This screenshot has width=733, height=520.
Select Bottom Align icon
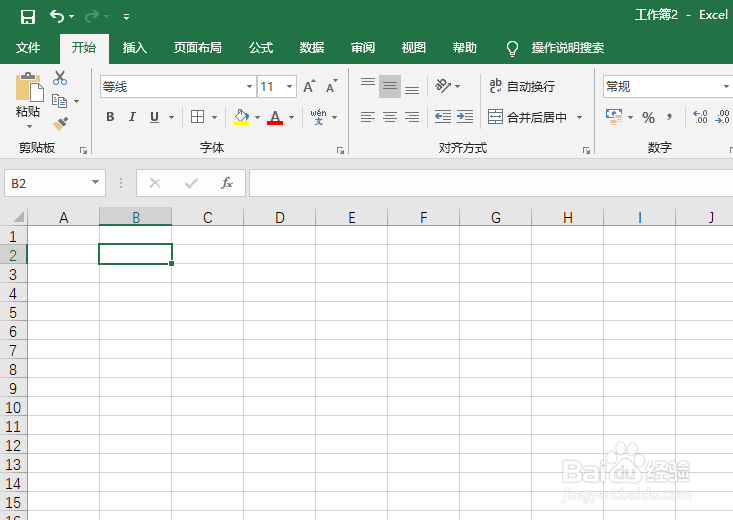412,88
